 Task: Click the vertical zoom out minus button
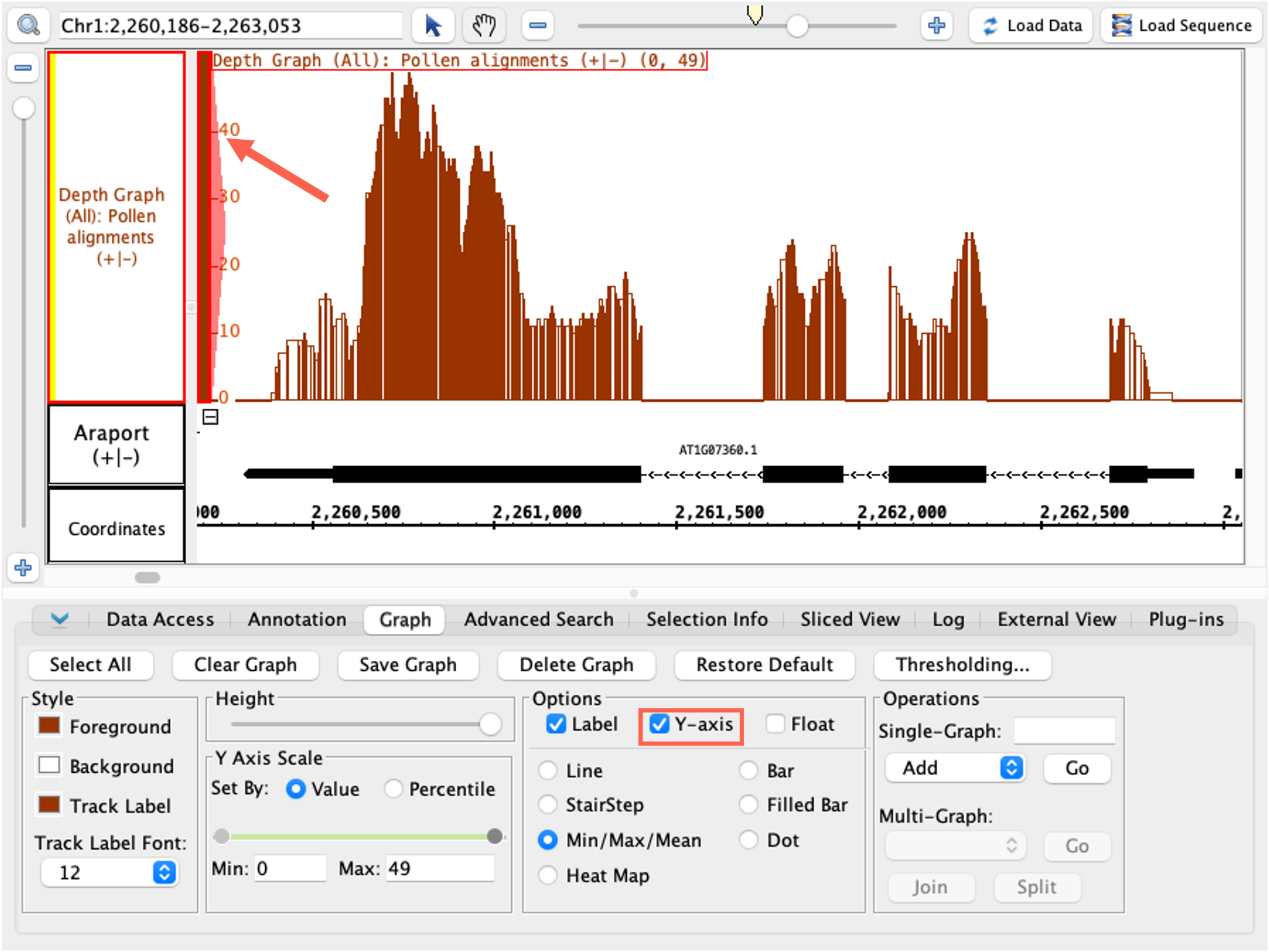point(23,67)
